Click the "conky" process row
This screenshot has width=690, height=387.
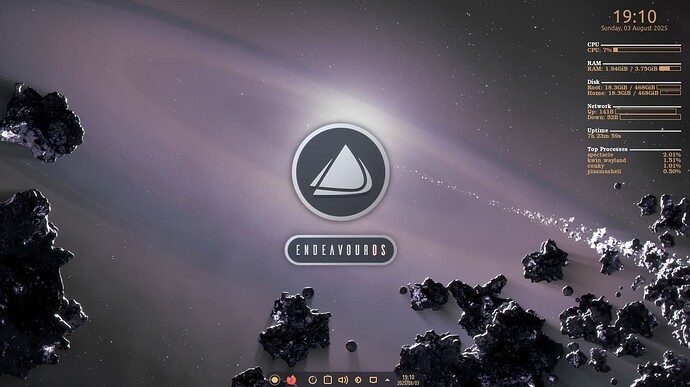click(634, 166)
